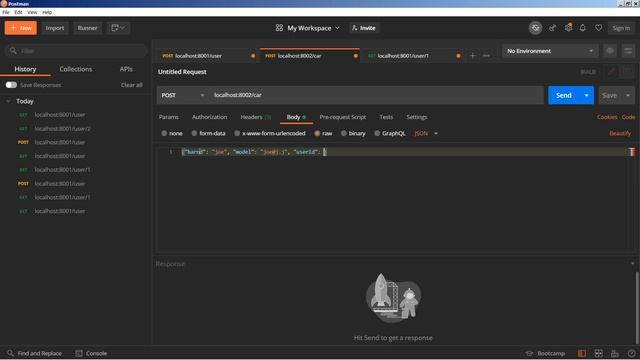This screenshot has width=640, height=360.
Task: Select the binary body type
Action: [344, 133]
